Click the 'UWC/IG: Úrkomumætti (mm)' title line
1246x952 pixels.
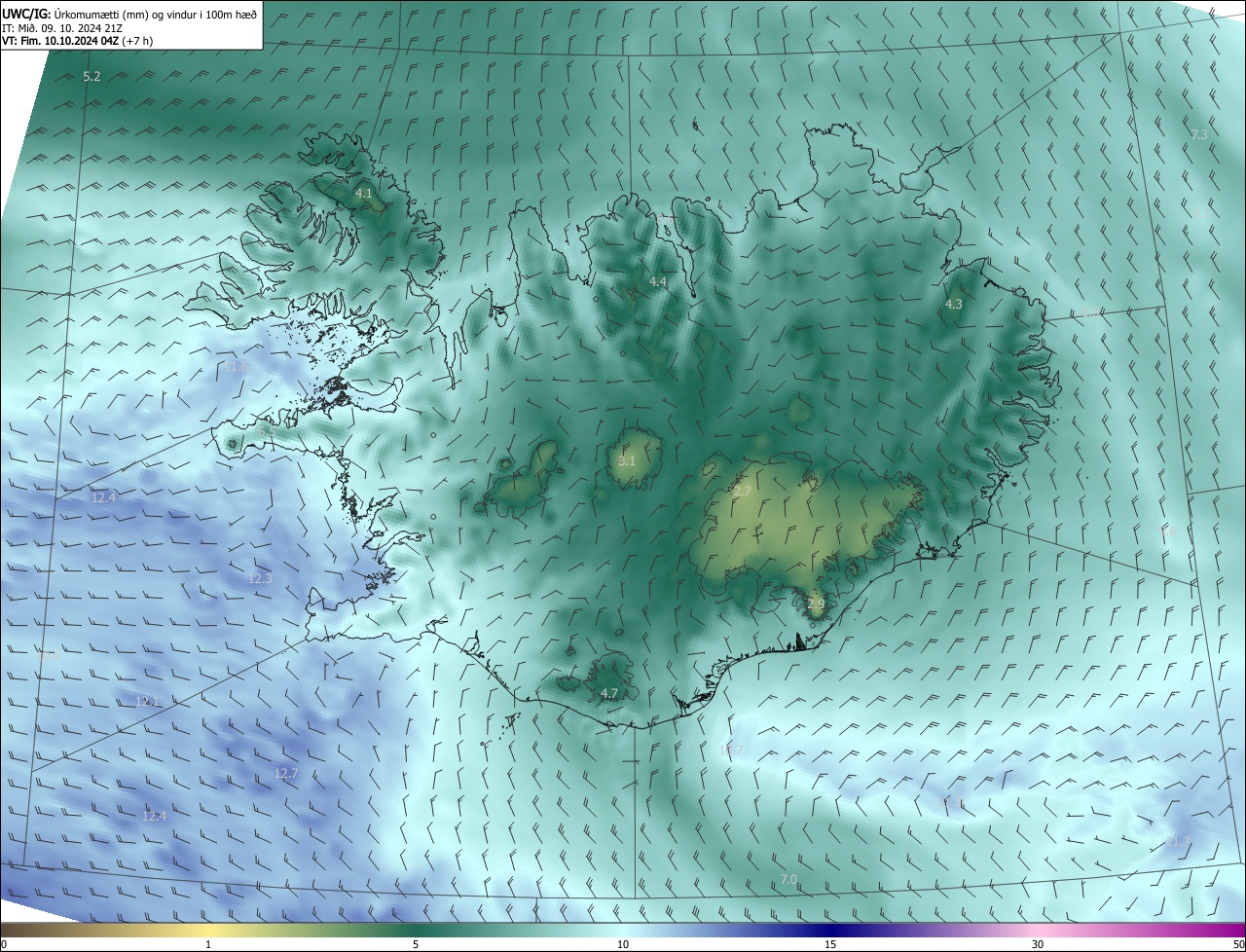click(129, 16)
